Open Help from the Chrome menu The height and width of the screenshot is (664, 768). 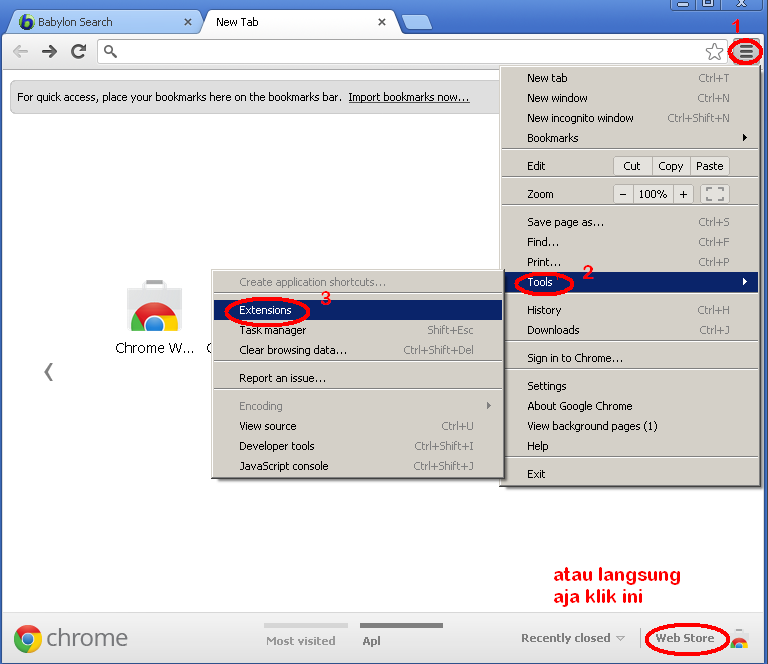630,446
